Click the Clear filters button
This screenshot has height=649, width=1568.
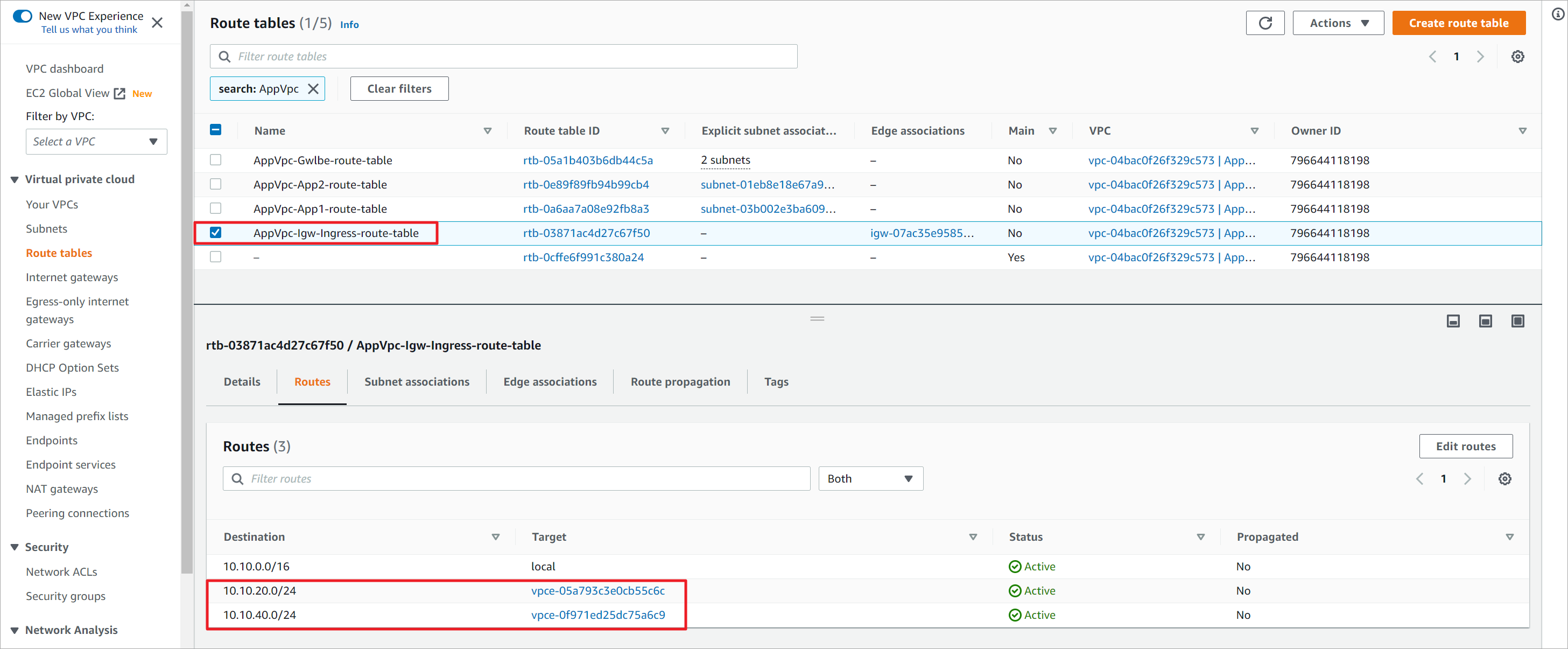point(399,89)
